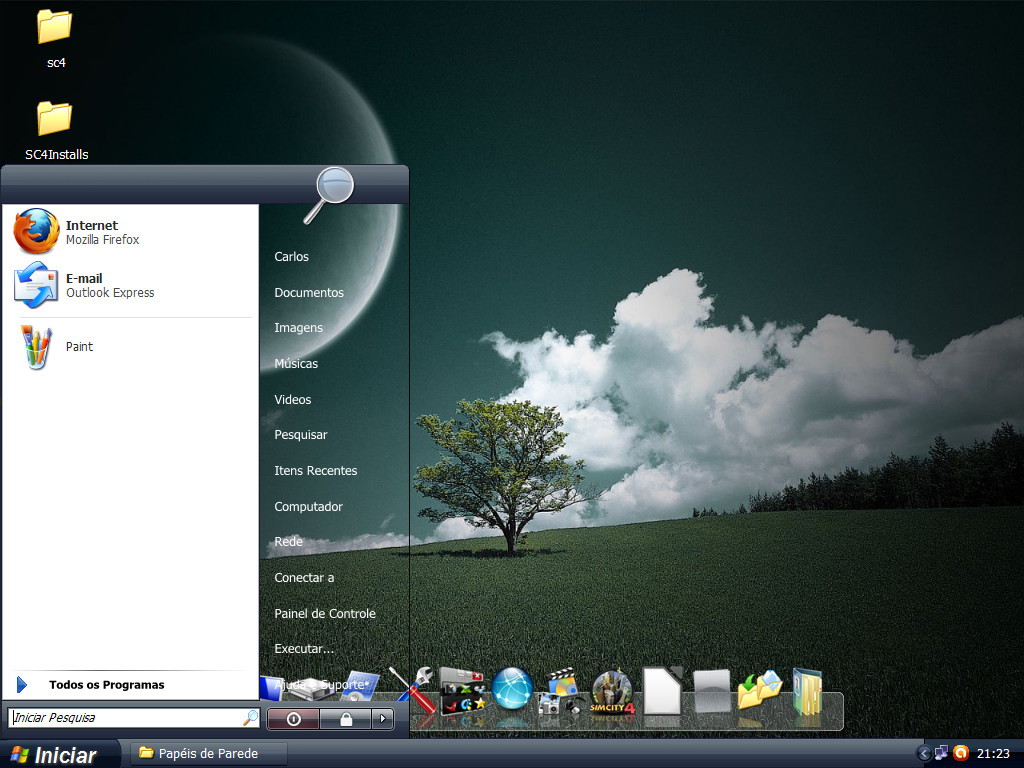The width and height of the screenshot is (1024, 768).
Task: Switch to Papéis de Parede taskbar window
Action: point(207,753)
